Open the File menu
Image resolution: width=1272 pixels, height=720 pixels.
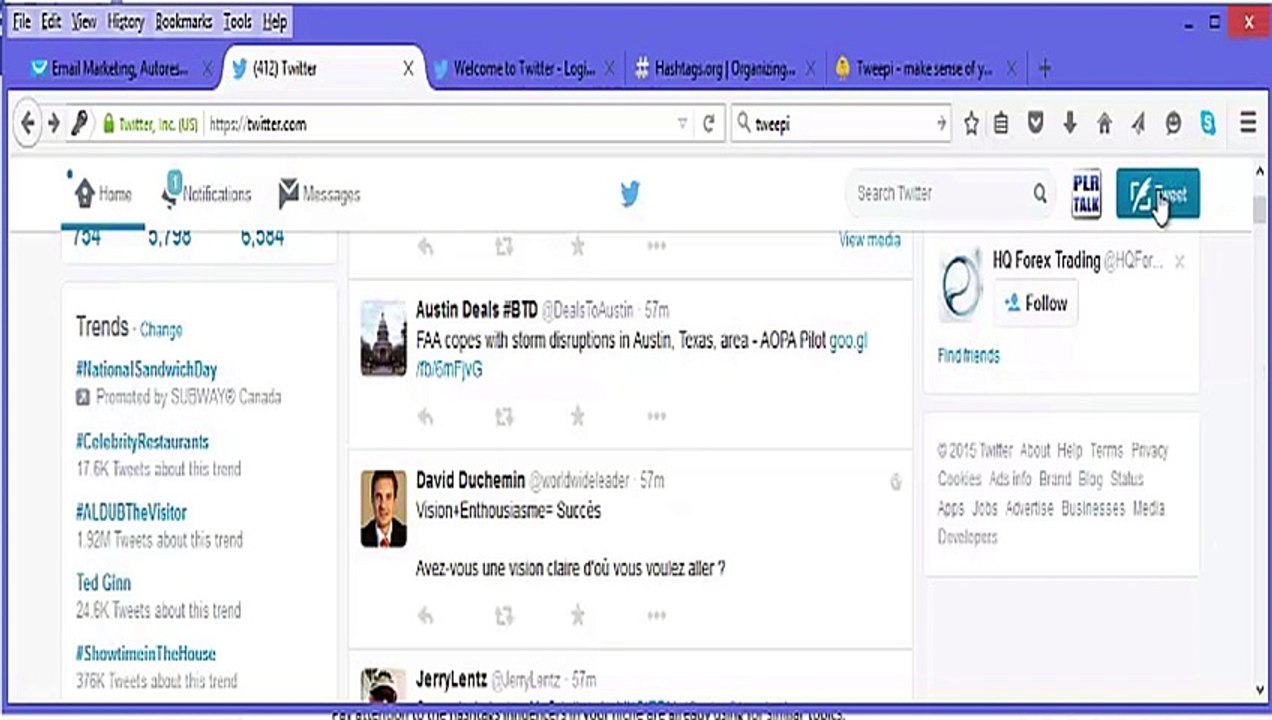pyautogui.click(x=22, y=21)
